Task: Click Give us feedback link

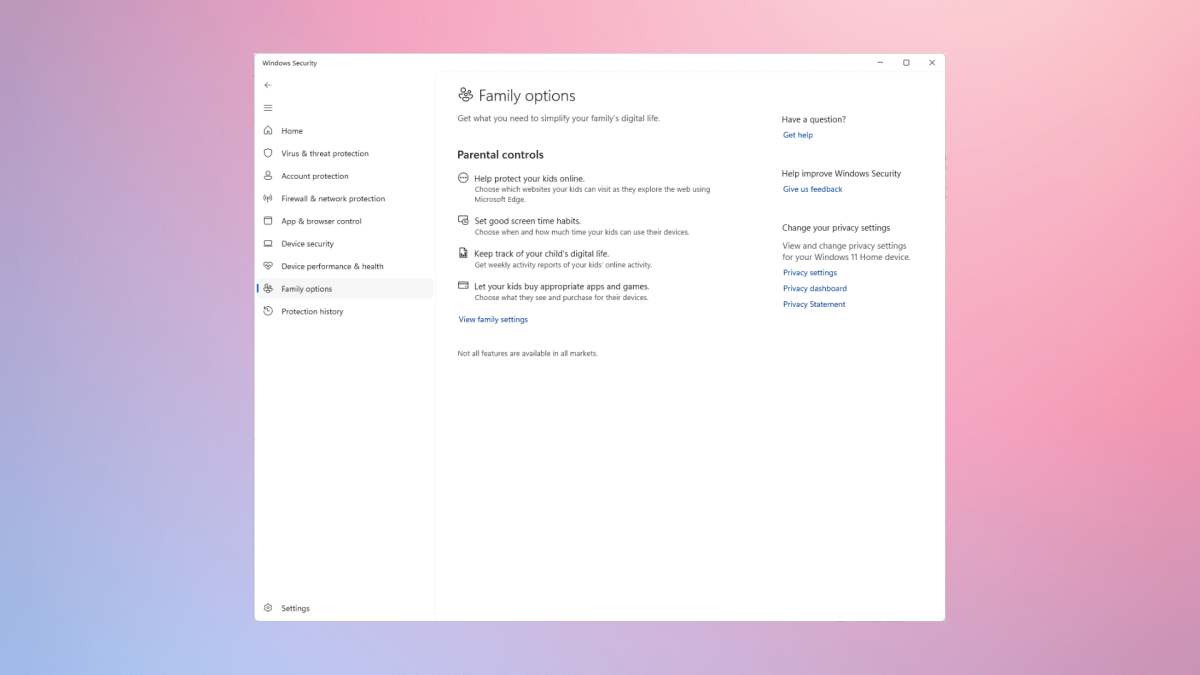Action: (x=813, y=189)
